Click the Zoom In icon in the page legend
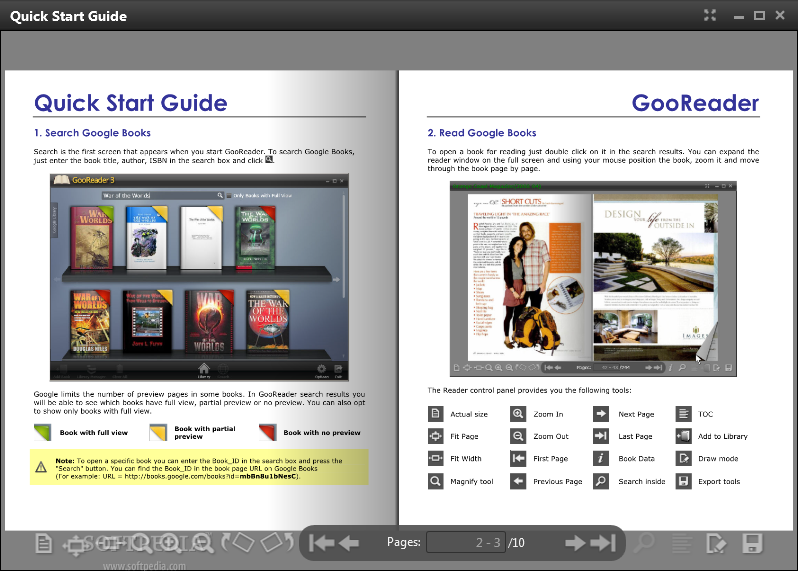The width and height of the screenshot is (798, 571). [x=518, y=414]
